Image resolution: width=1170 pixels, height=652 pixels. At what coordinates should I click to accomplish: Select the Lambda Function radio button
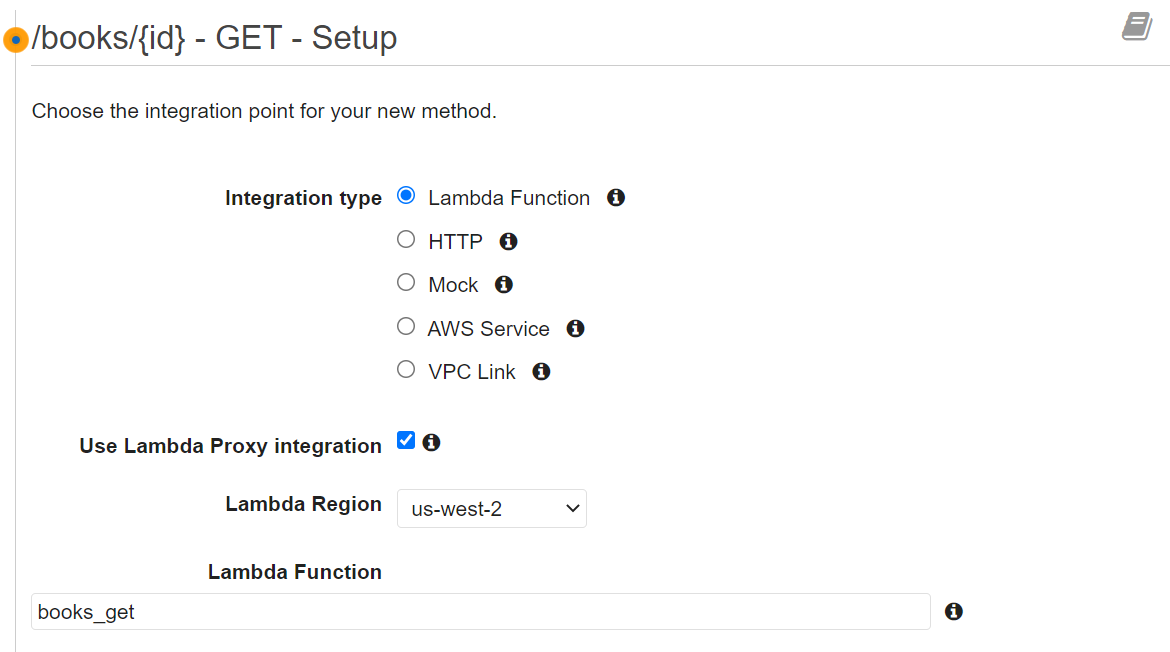point(406,196)
